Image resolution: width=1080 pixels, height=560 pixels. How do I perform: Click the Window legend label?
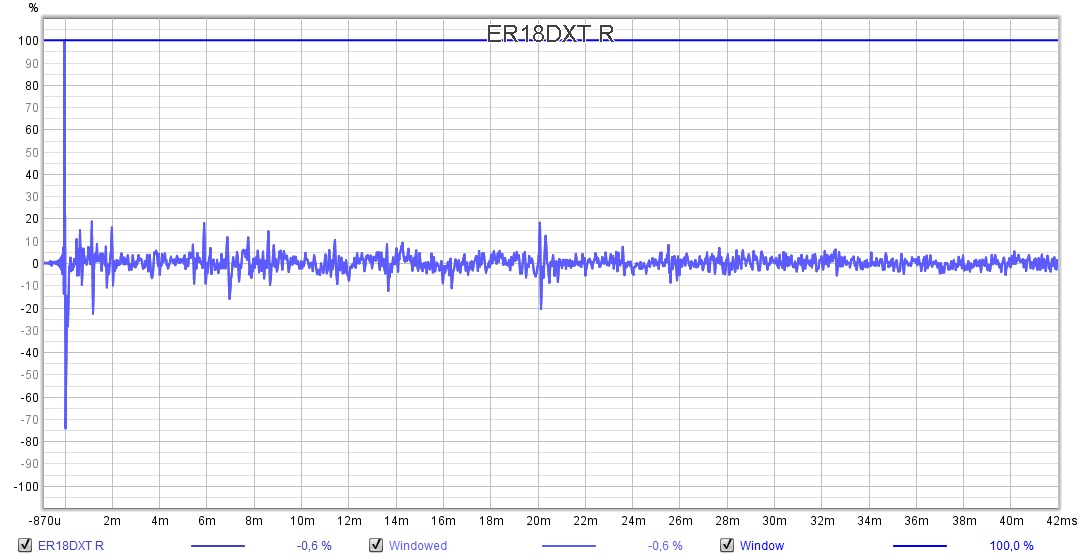(761, 546)
